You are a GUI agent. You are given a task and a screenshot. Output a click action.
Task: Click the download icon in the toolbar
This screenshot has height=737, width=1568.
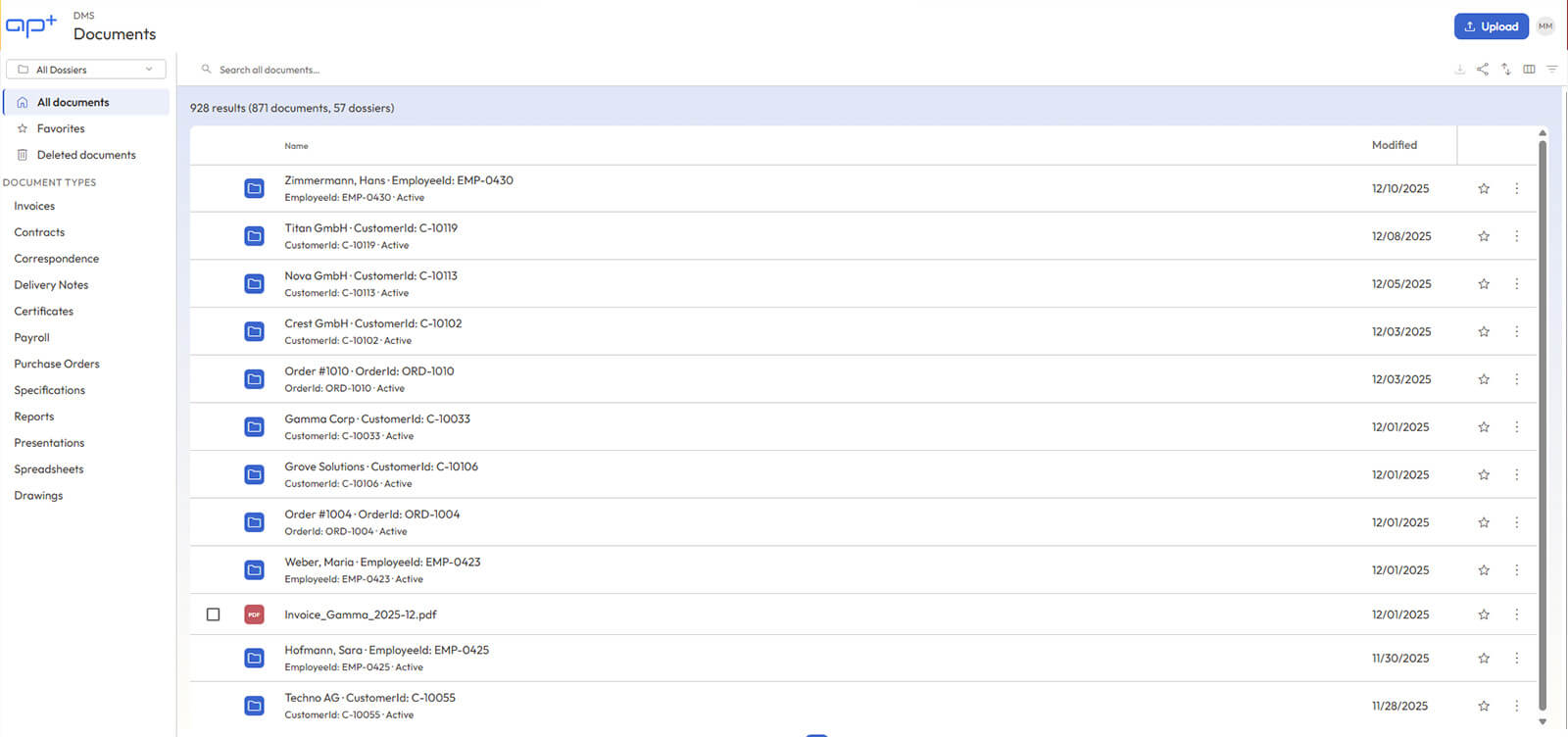point(1459,70)
